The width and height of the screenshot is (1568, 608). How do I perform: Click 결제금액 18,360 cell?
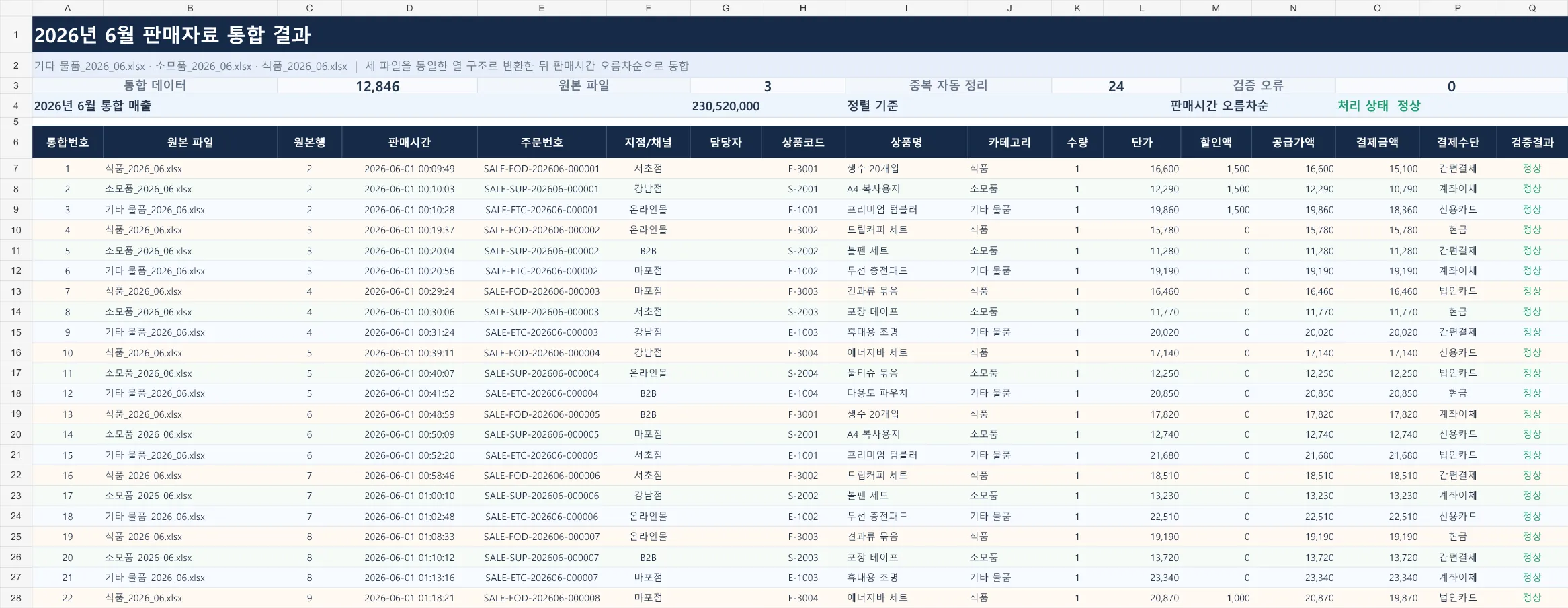click(x=1377, y=210)
